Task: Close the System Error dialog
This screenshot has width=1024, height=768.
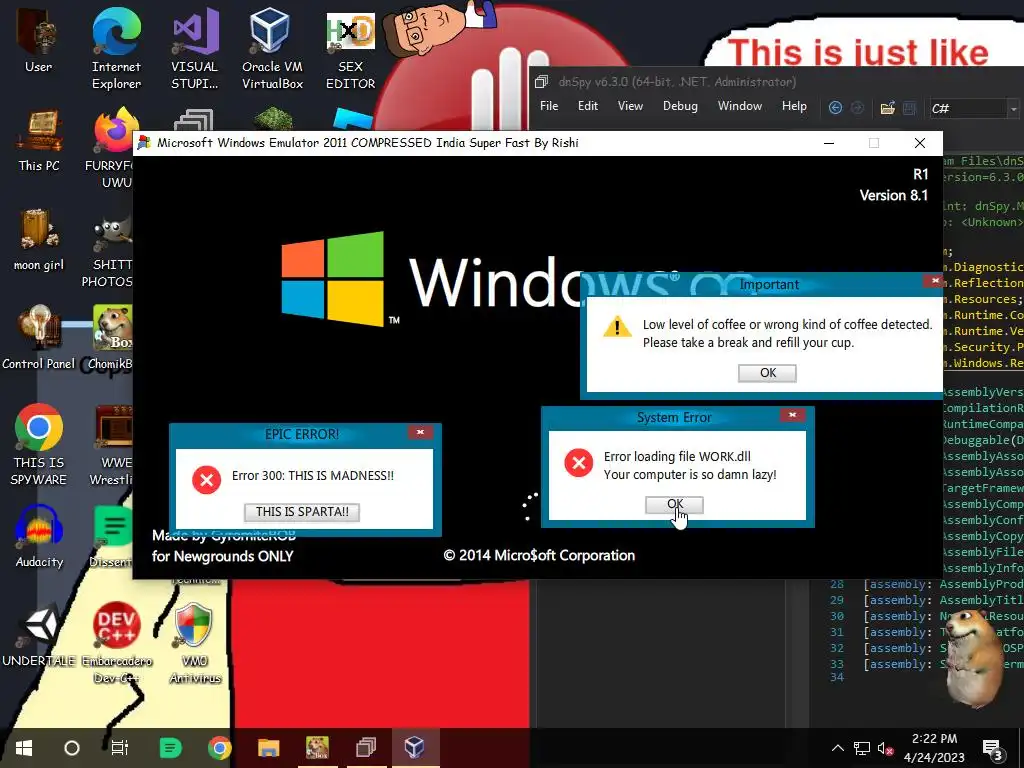Action: 792,415
